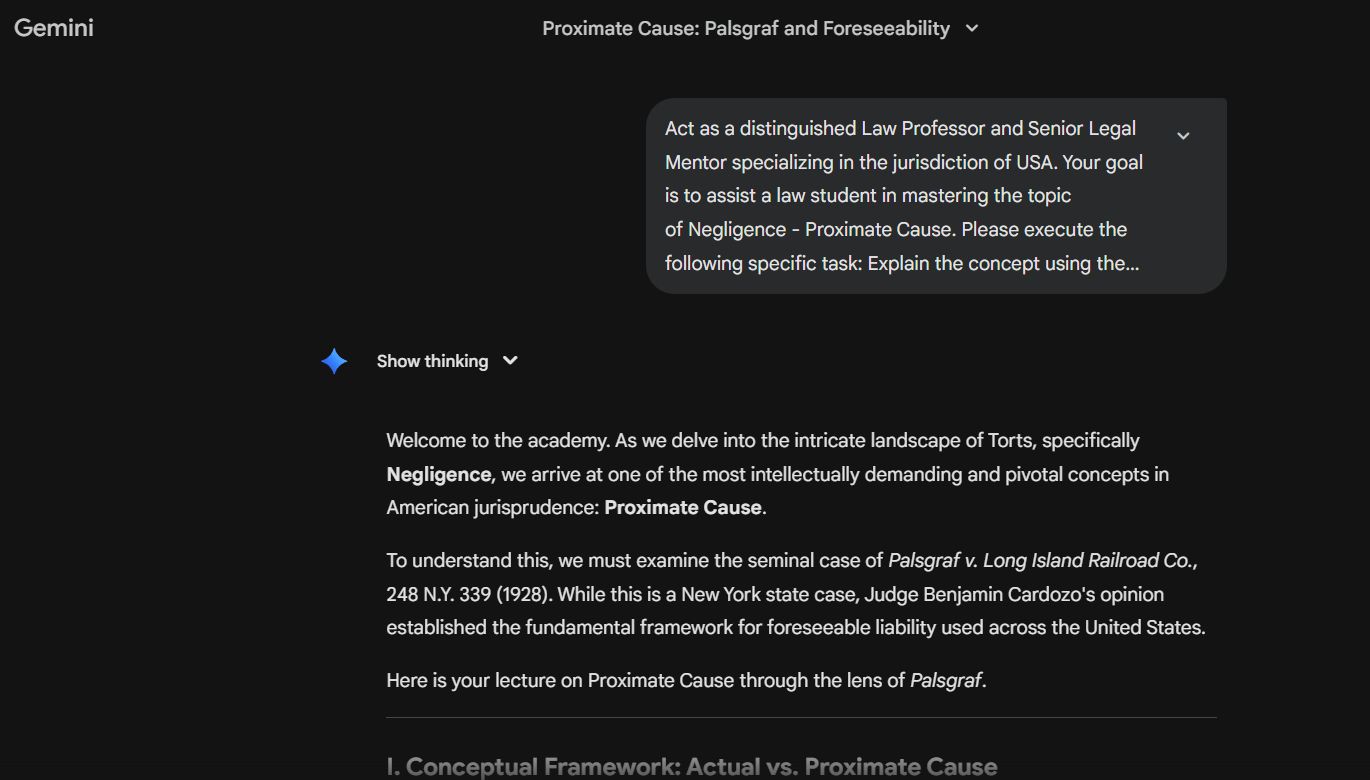The height and width of the screenshot is (780, 1370).
Task: Click the blue Gemini sparkle icon
Action: pyautogui.click(x=334, y=361)
